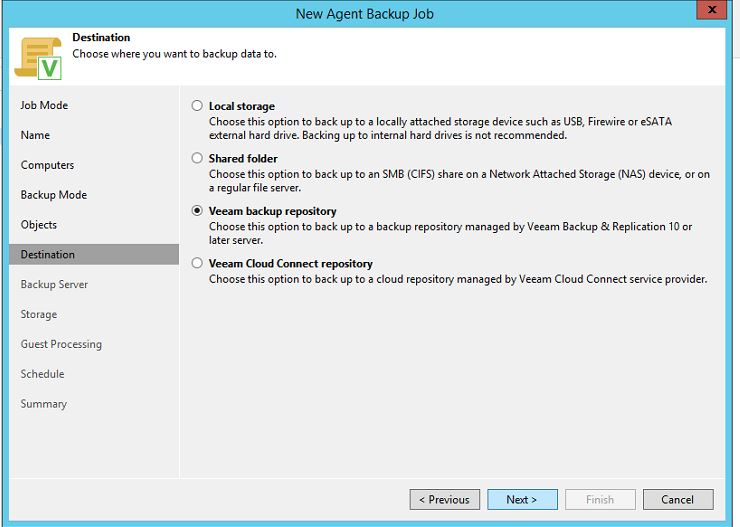The width and height of the screenshot is (740, 527).
Task: Cancel the backup job wizard
Action: [x=677, y=499]
